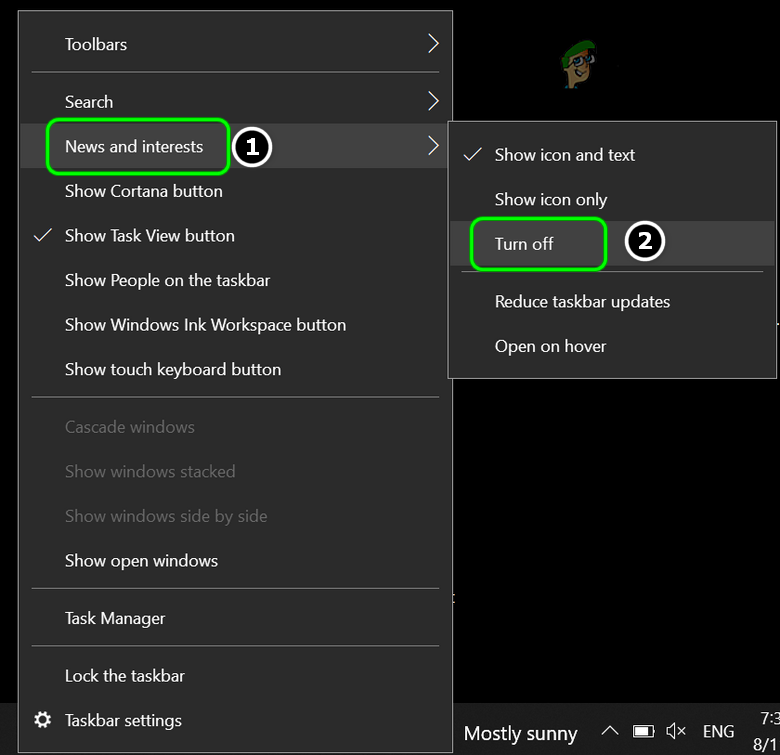Screen dimensions: 780x755
Task: Expand the Toolbars submenu arrow
Action: [433, 44]
